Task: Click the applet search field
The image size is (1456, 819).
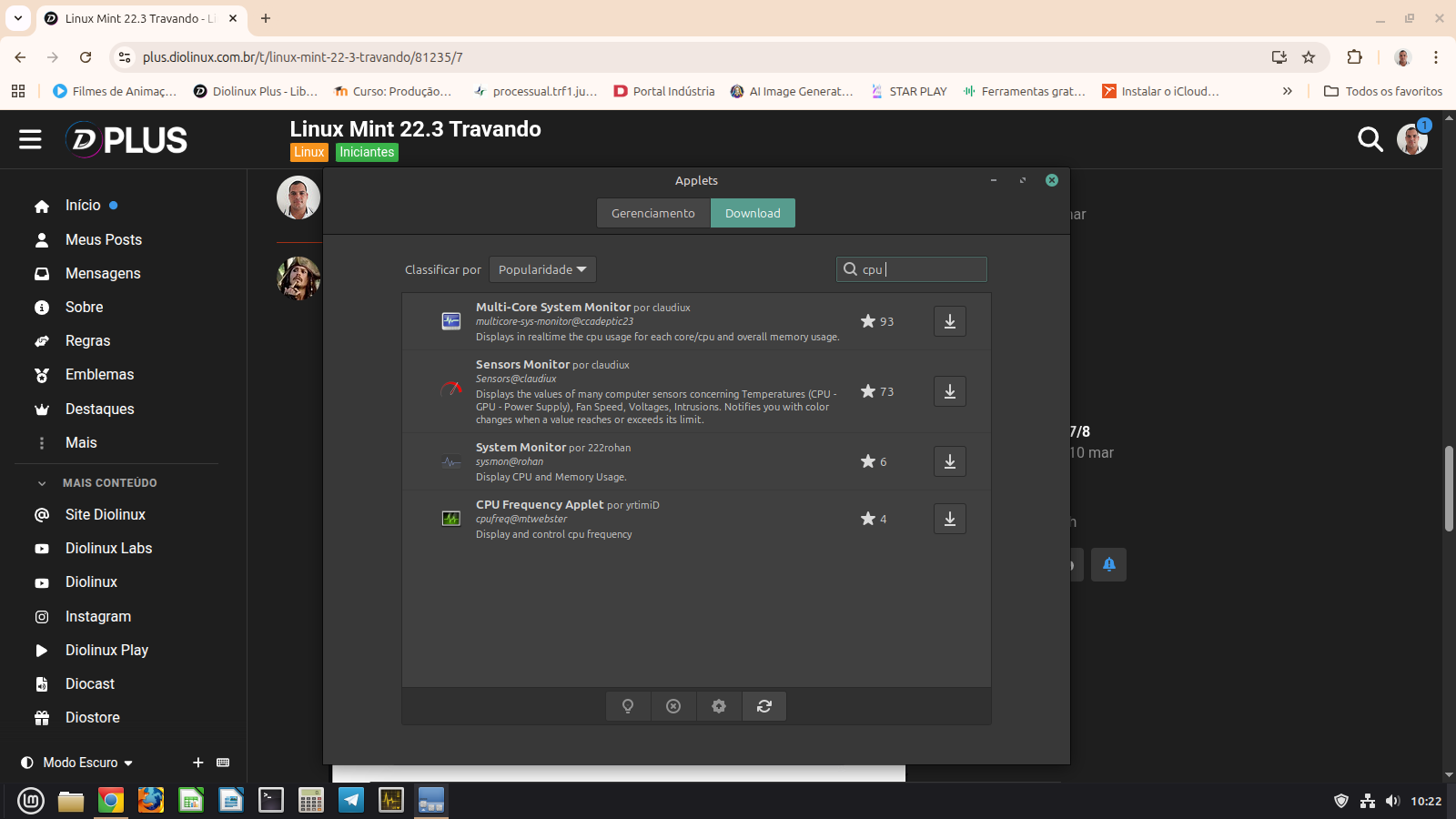Action: [919, 269]
